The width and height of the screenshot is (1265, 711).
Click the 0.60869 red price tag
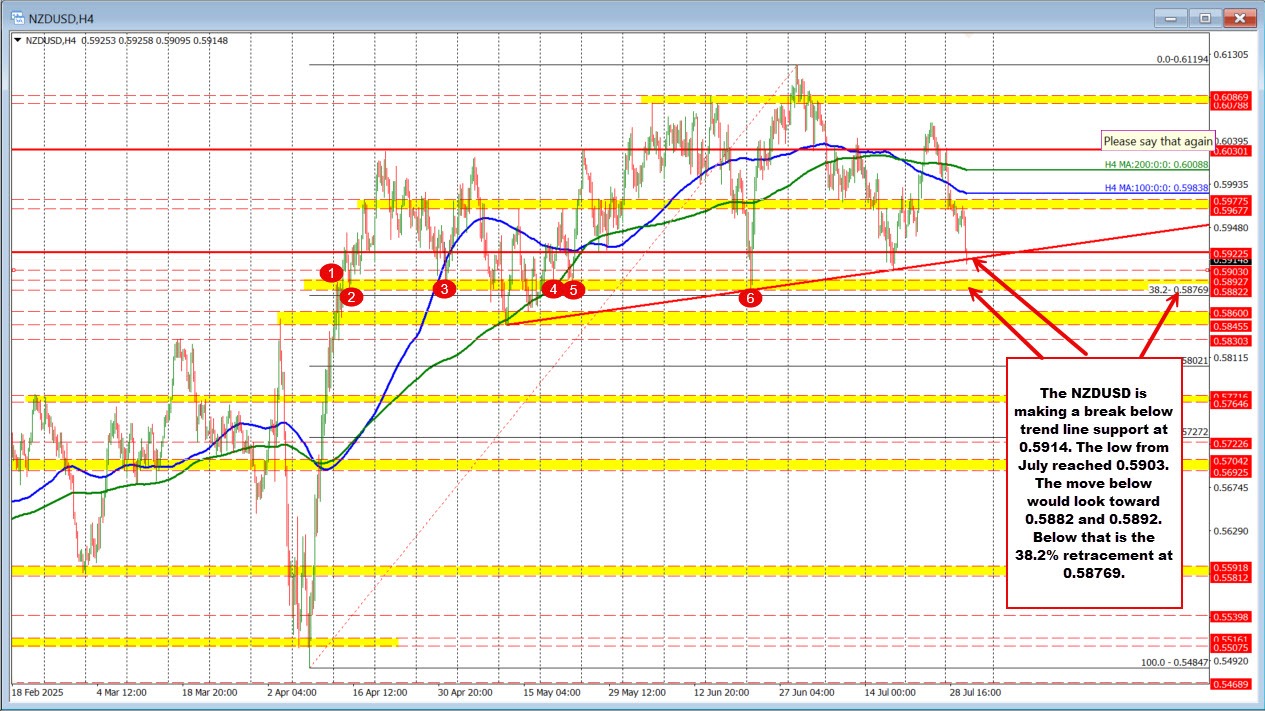pyautogui.click(x=1230, y=96)
